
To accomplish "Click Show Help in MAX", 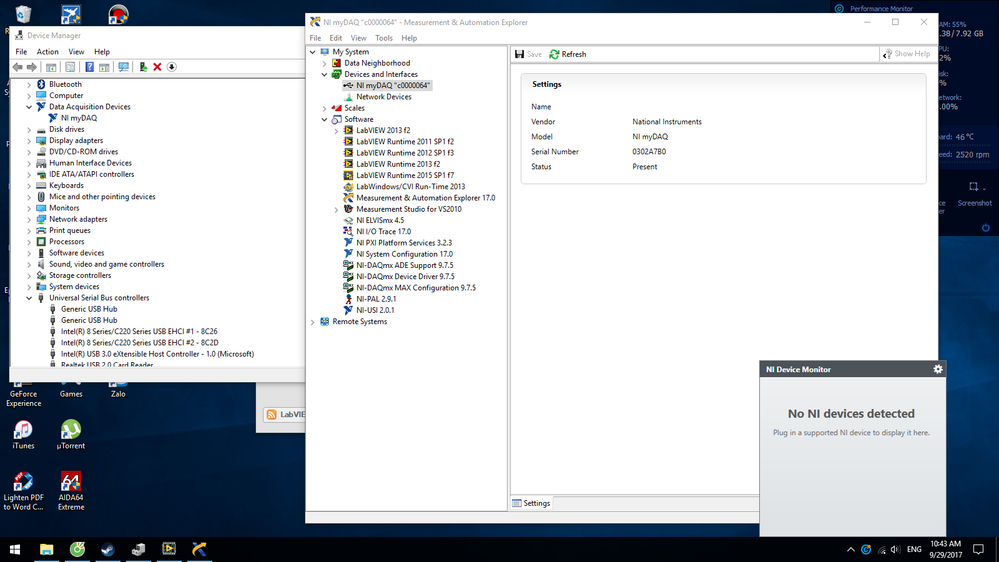I will point(906,54).
